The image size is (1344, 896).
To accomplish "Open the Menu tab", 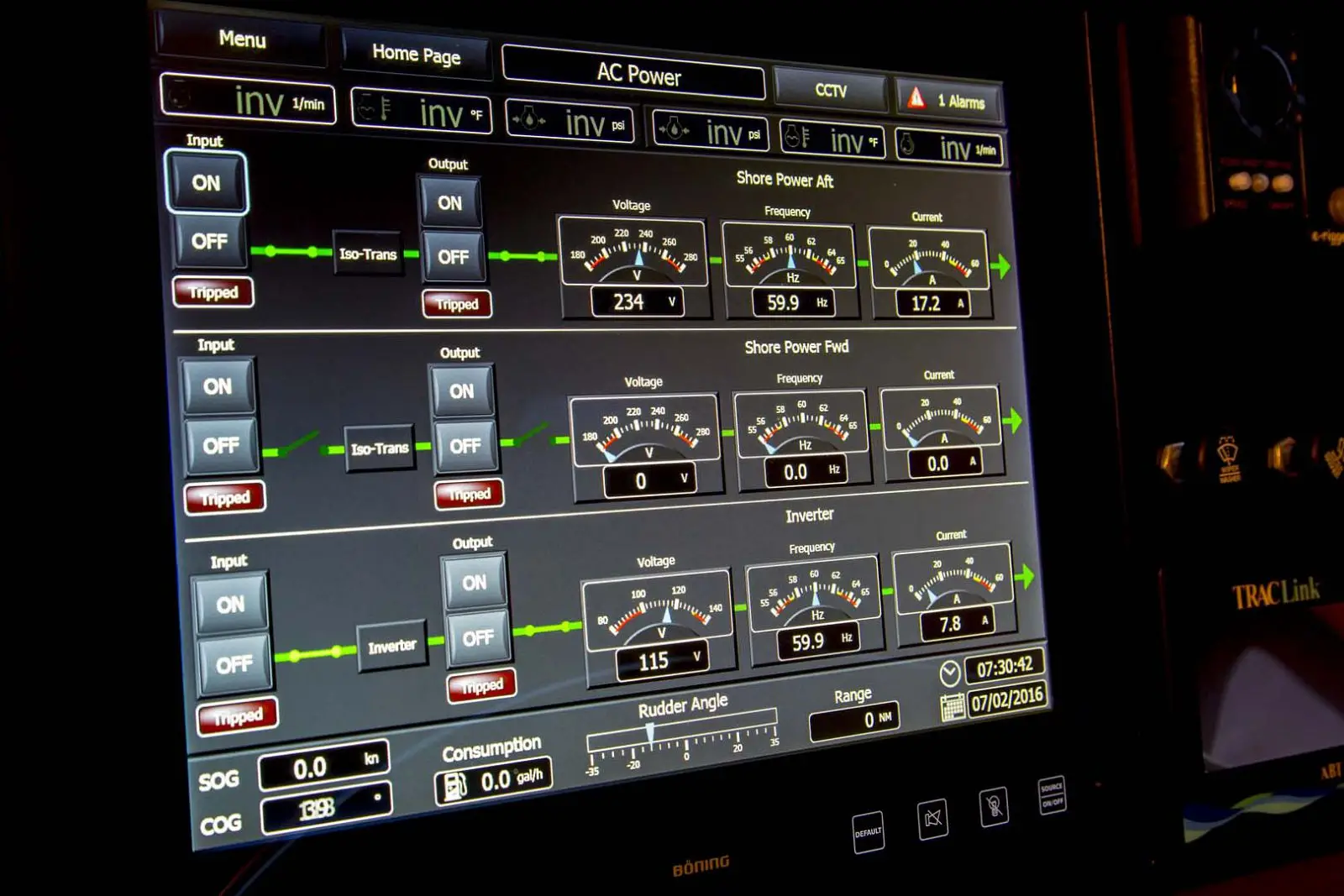I will [242, 39].
